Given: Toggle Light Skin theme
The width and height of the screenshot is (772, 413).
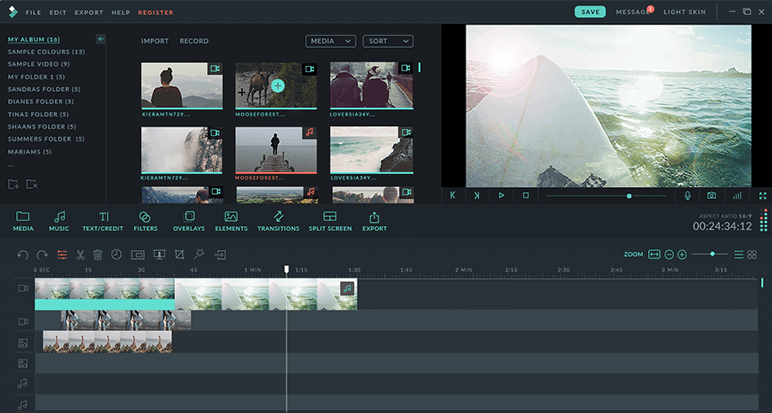Looking at the screenshot, I should coord(684,12).
